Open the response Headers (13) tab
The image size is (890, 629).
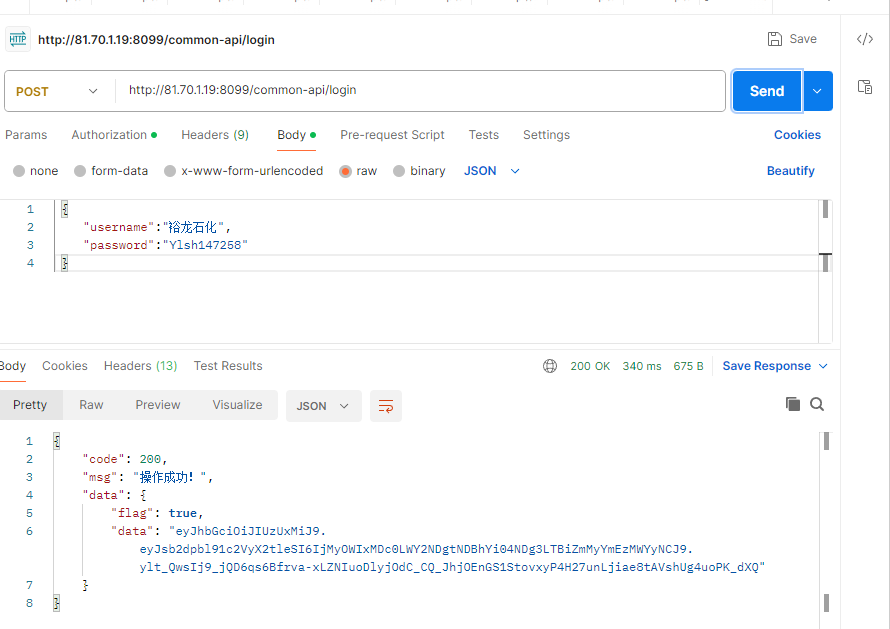[x=140, y=366]
